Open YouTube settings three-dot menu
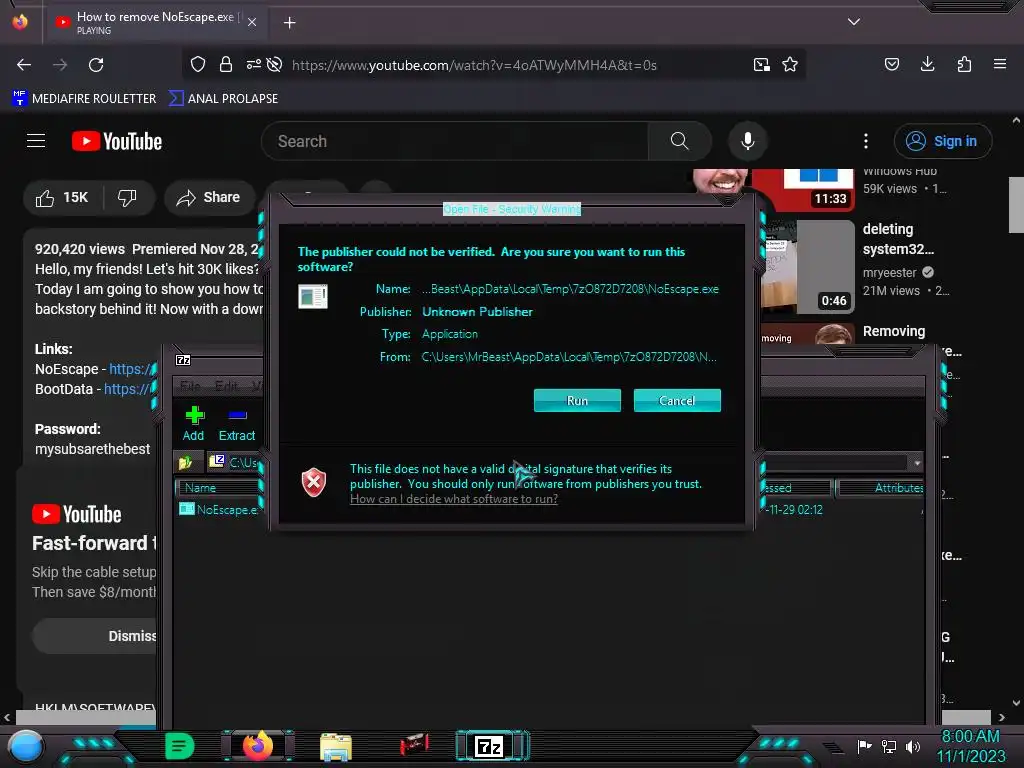This screenshot has height=768, width=1024. (x=866, y=141)
